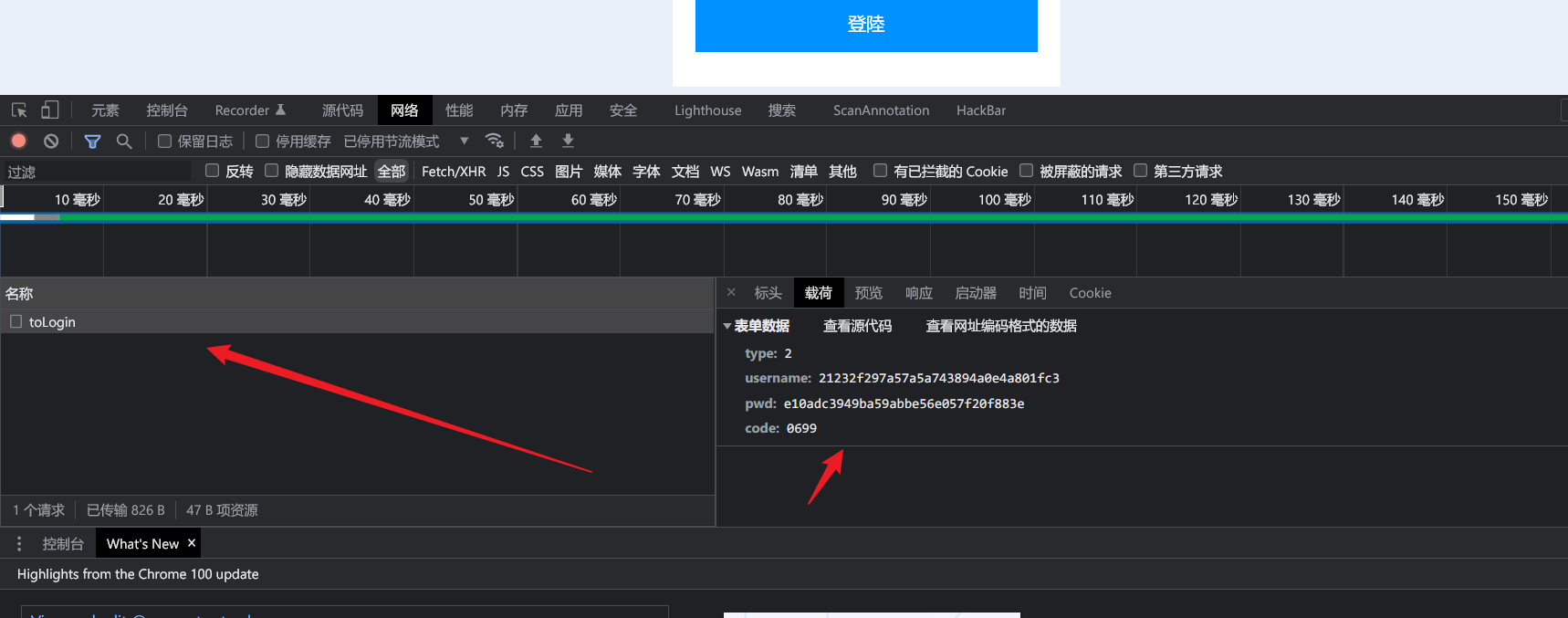Import HAR file upload arrow icon

[x=536, y=141]
